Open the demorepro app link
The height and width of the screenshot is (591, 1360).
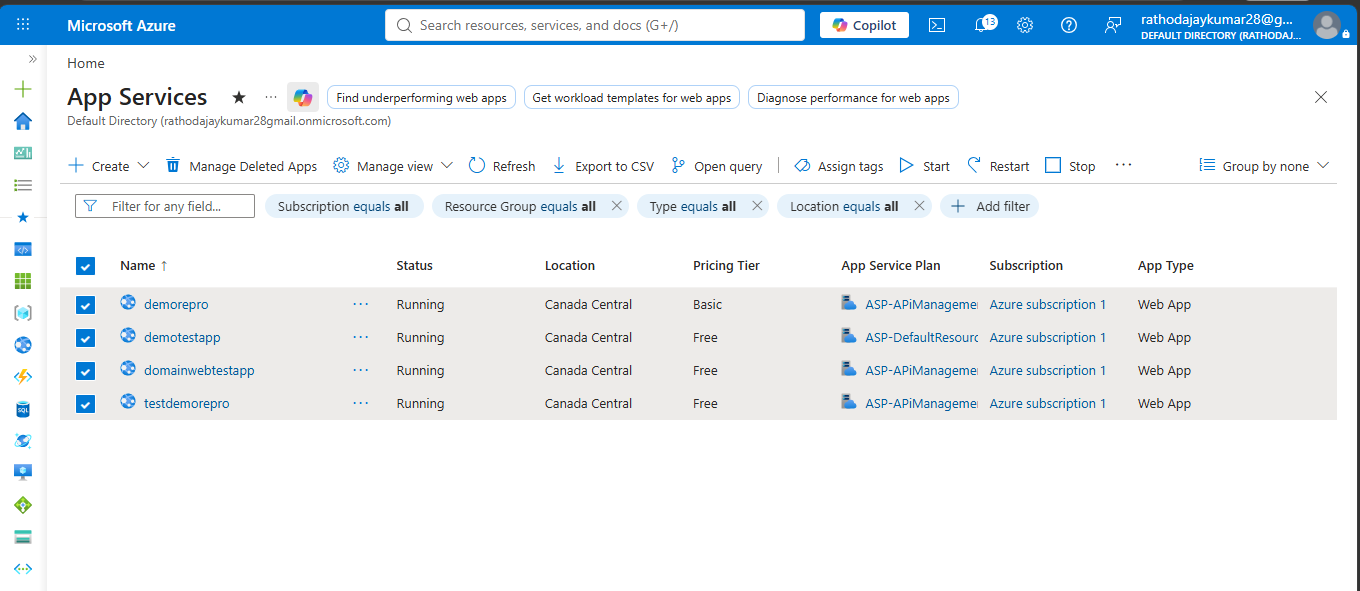pyautogui.click(x=176, y=304)
